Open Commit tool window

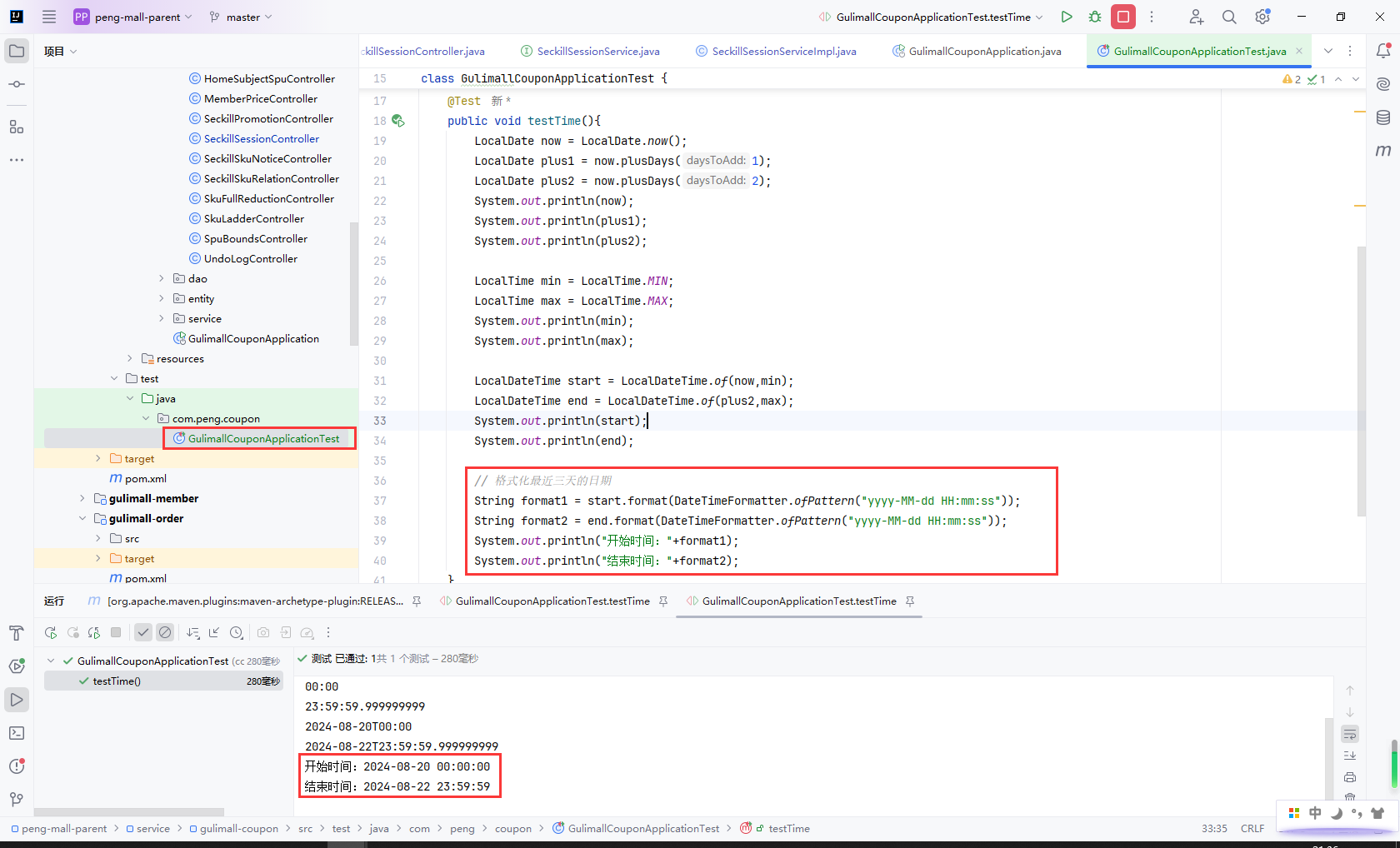pyautogui.click(x=17, y=84)
